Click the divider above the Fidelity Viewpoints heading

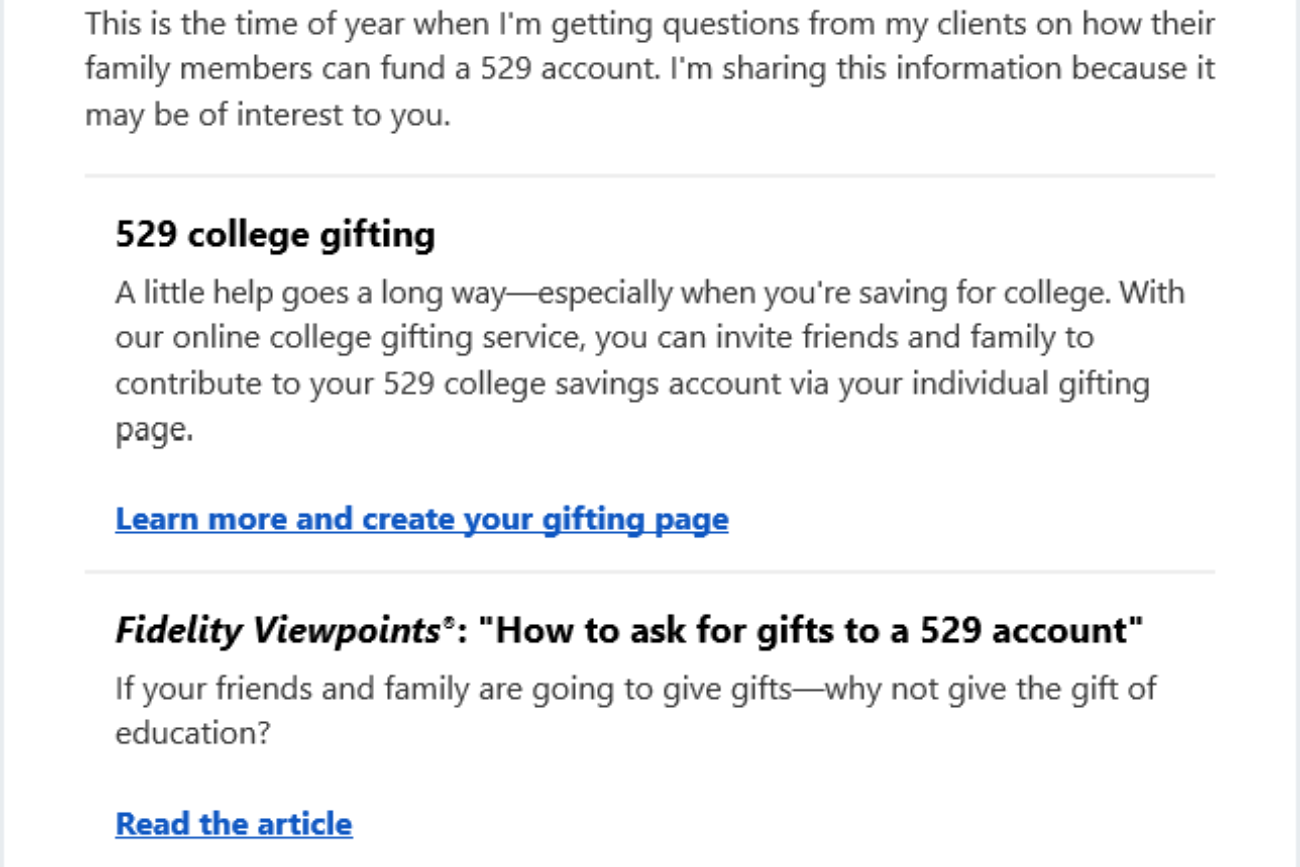(x=650, y=572)
